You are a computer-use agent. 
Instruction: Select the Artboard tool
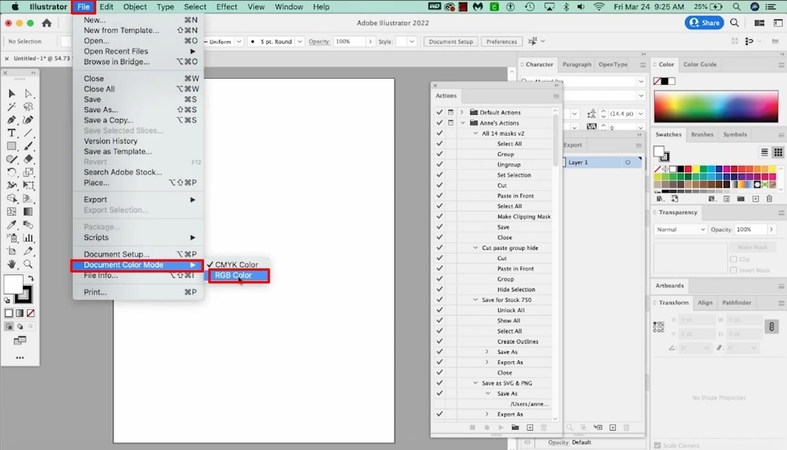tap(12, 251)
